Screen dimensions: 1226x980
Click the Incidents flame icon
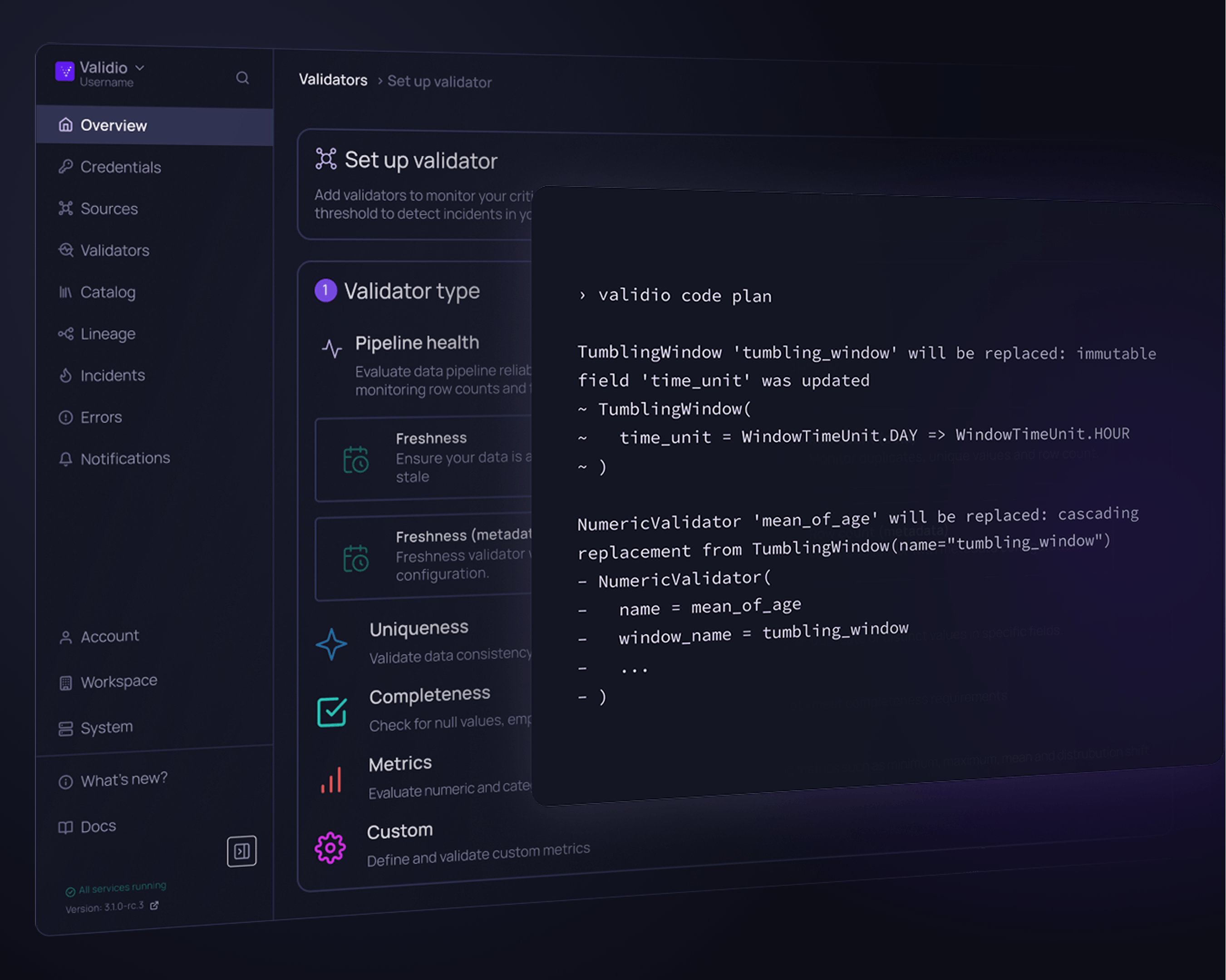coord(66,375)
